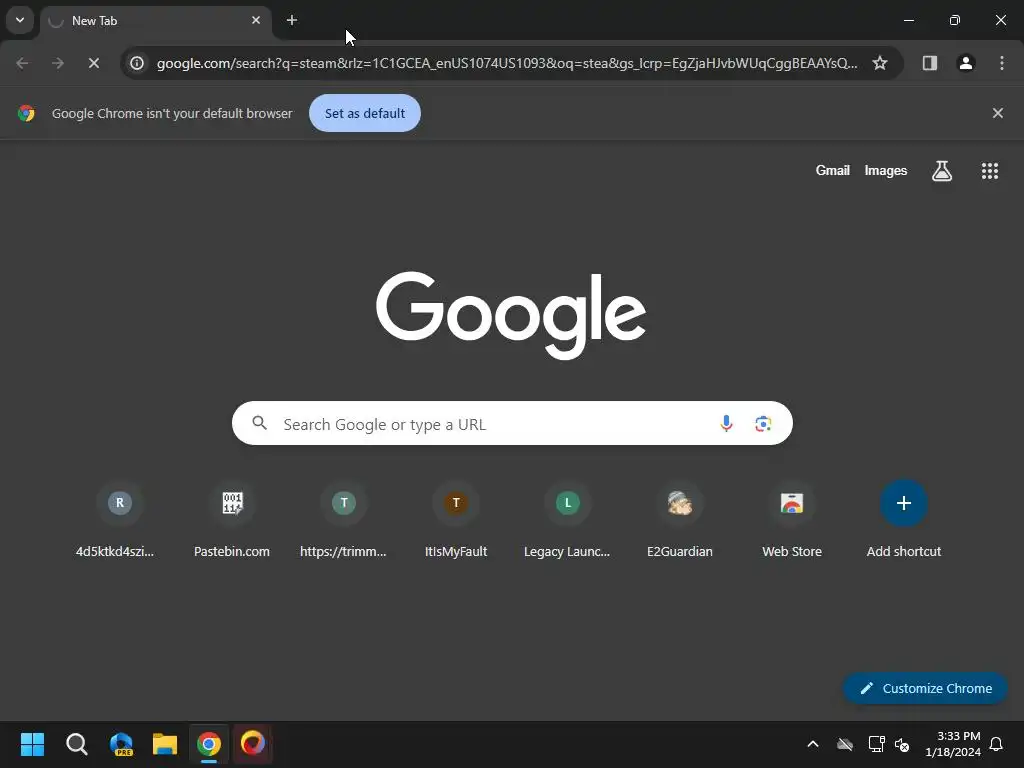The height and width of the screenshot is (768, 1024).
Task: Open the Chrome profile menu
Action: point(966,63)
